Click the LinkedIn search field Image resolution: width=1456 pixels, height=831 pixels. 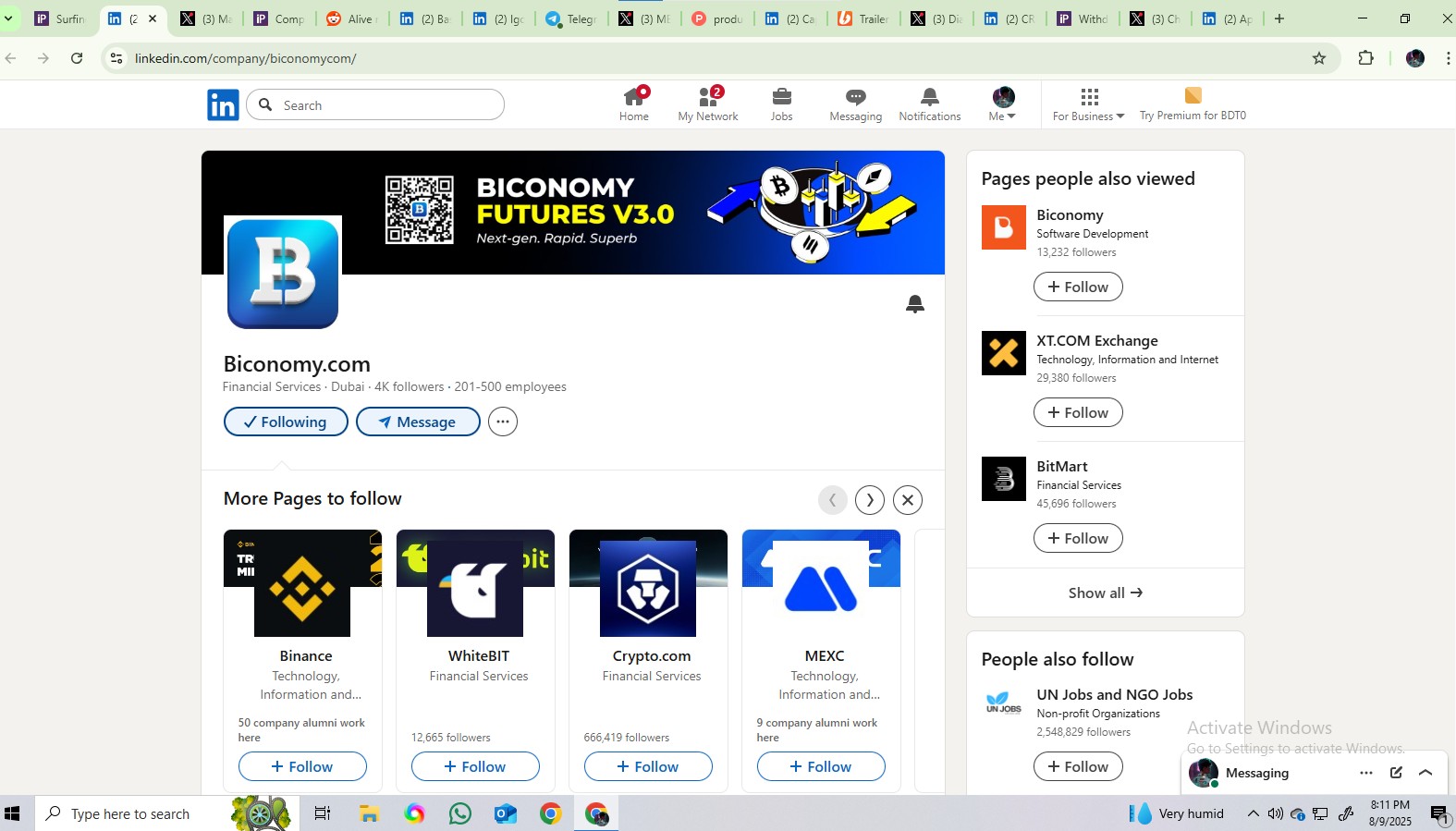click(x=375, y=104)
